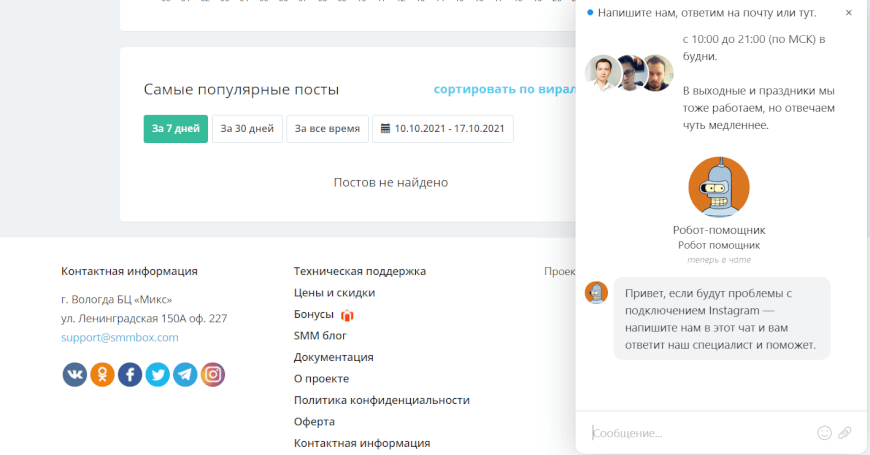The height and width of the screenshot is (455, 870).
Task: Open the SMM блог link
Action: point(320,336)
